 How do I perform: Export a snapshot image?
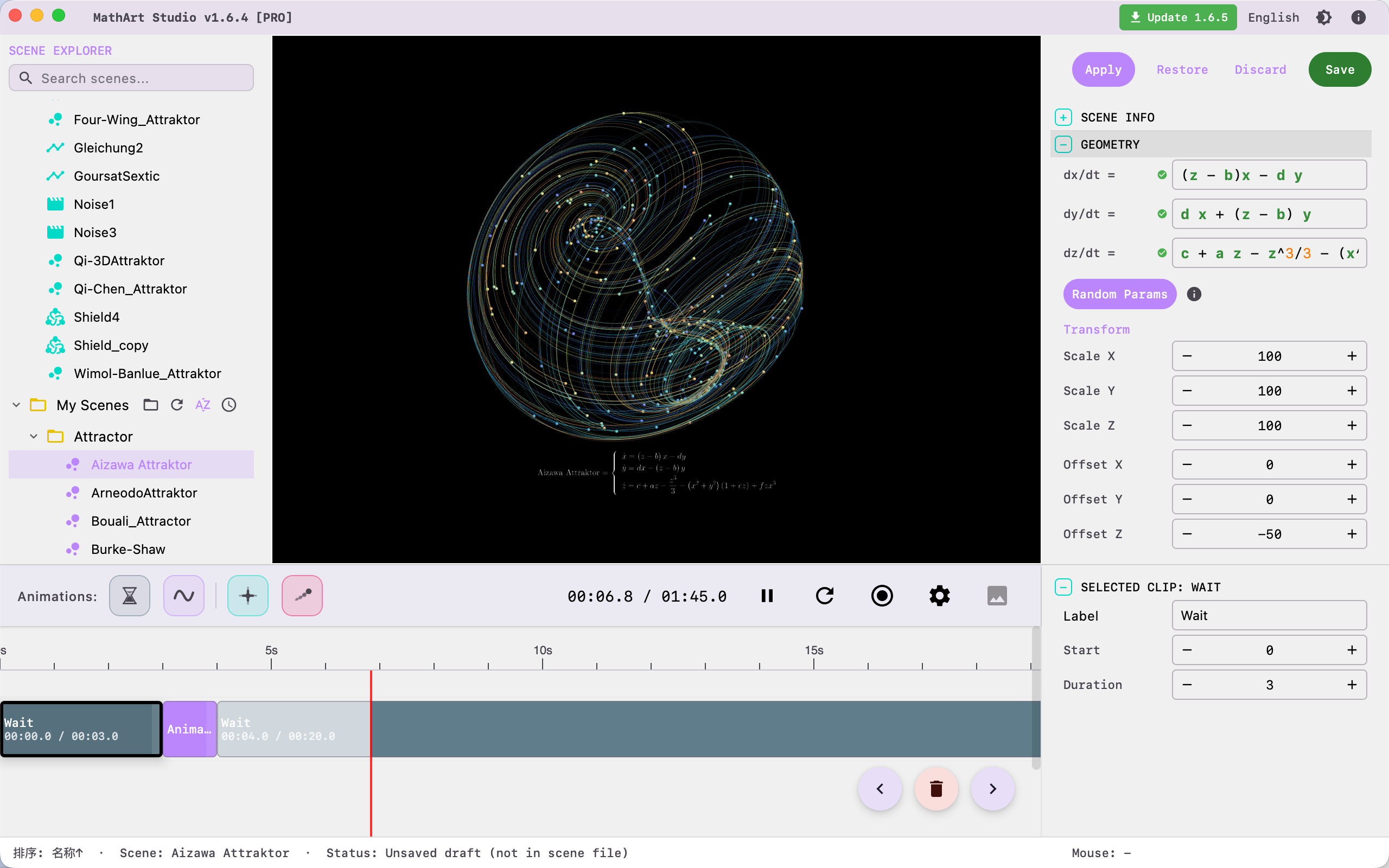click(997, 596)
